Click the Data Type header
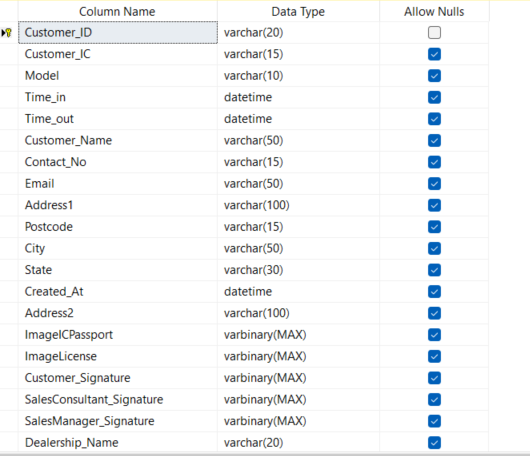The image size is (530, 456). [x=298, y=12]
